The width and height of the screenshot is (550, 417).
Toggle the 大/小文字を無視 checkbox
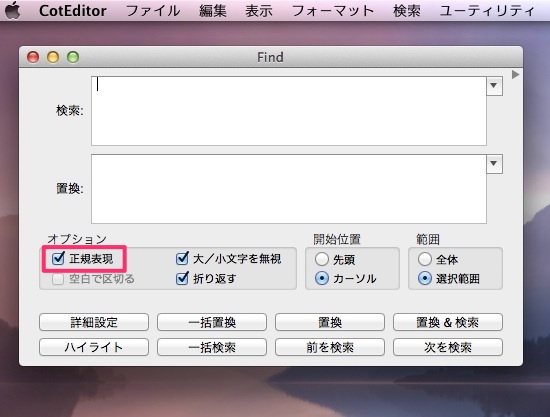[182, 258]
